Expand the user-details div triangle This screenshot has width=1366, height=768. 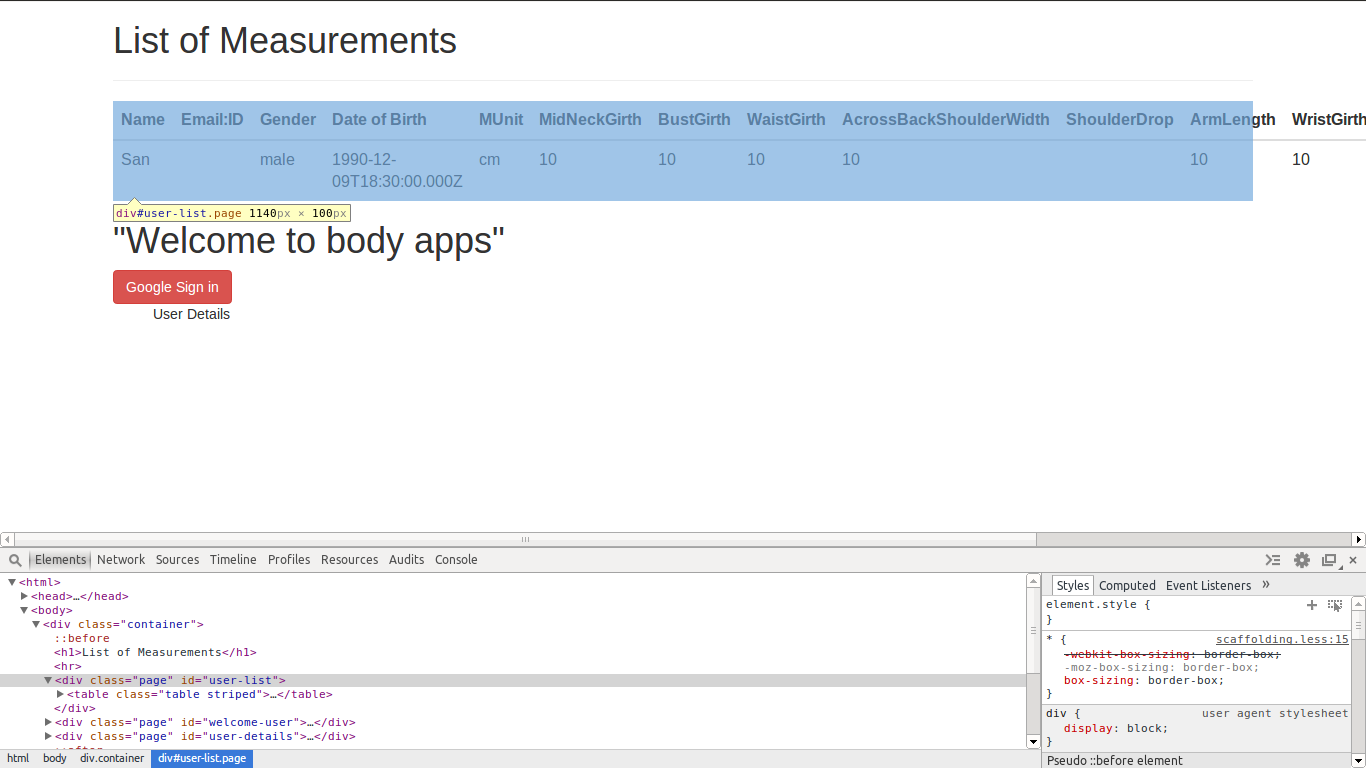pos(48,736)
